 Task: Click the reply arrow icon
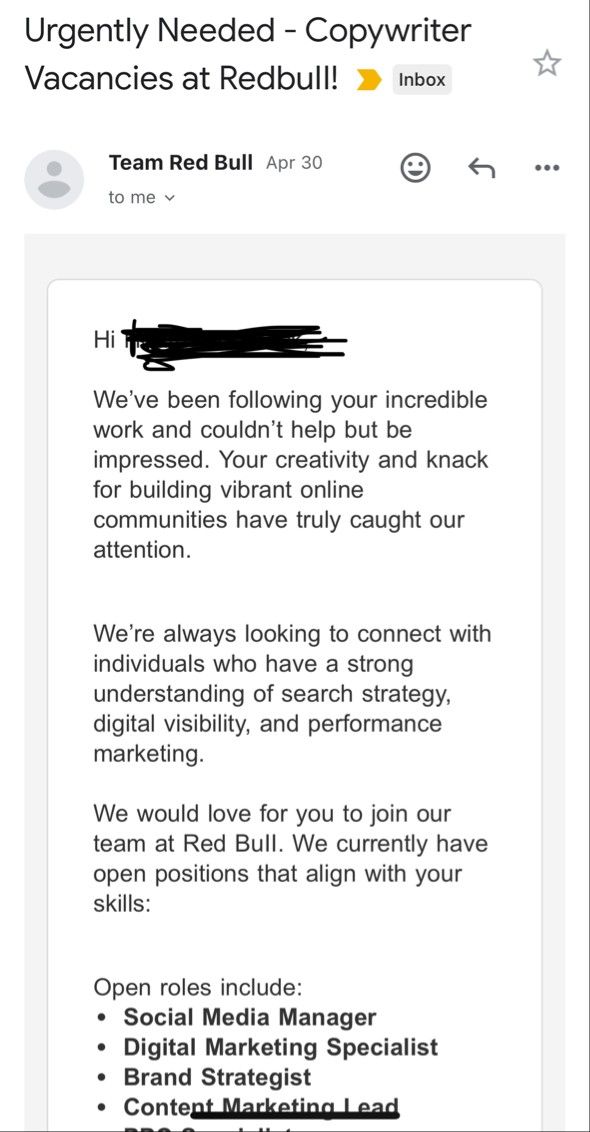(481, 167)
